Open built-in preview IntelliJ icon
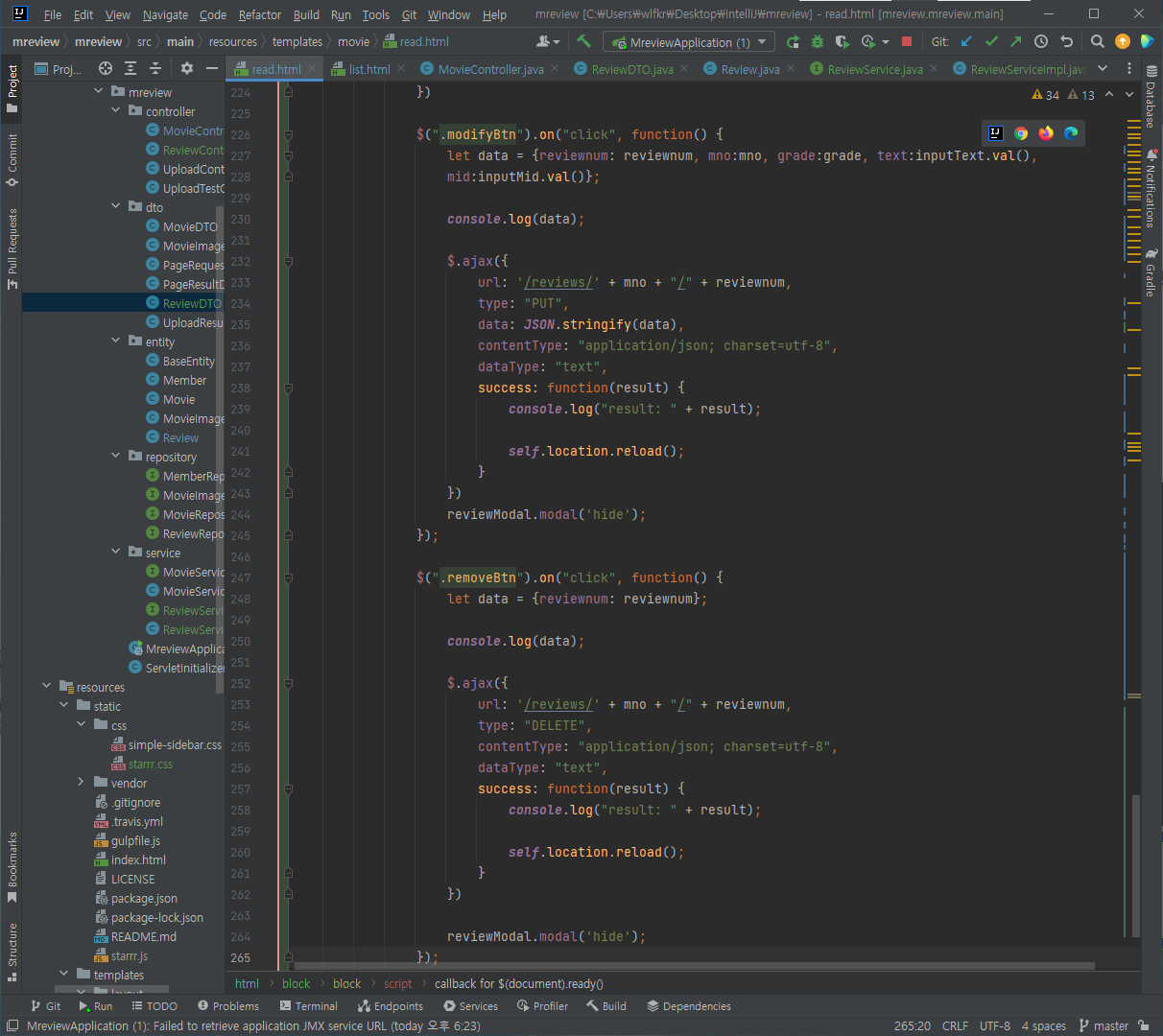Screen dimensions: 1163x1036 click(996, 133)
